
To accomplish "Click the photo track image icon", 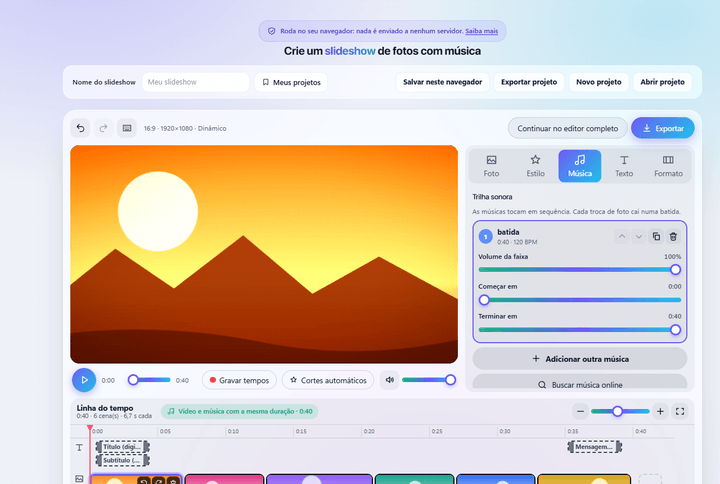I will coord(79,479).
